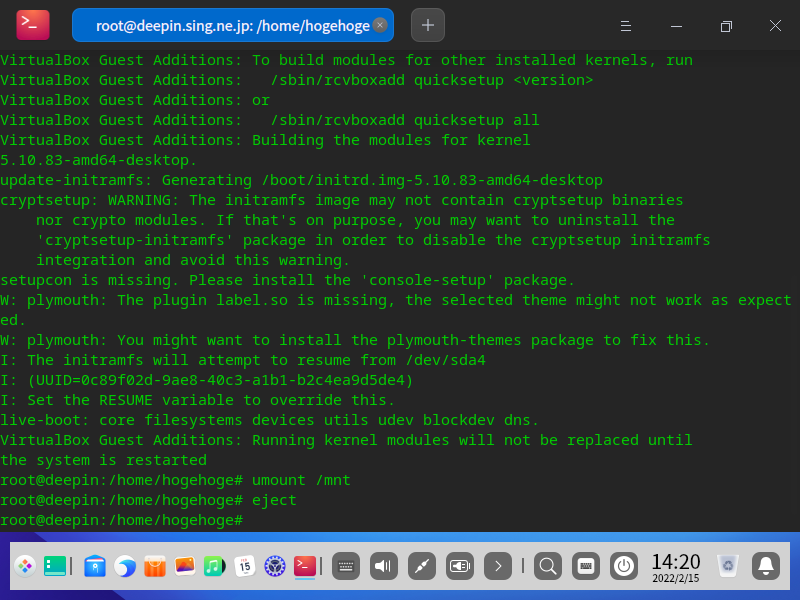Open the trash bin in dock
This screenshot has width=800, height=600.
[x=728, y=566]
